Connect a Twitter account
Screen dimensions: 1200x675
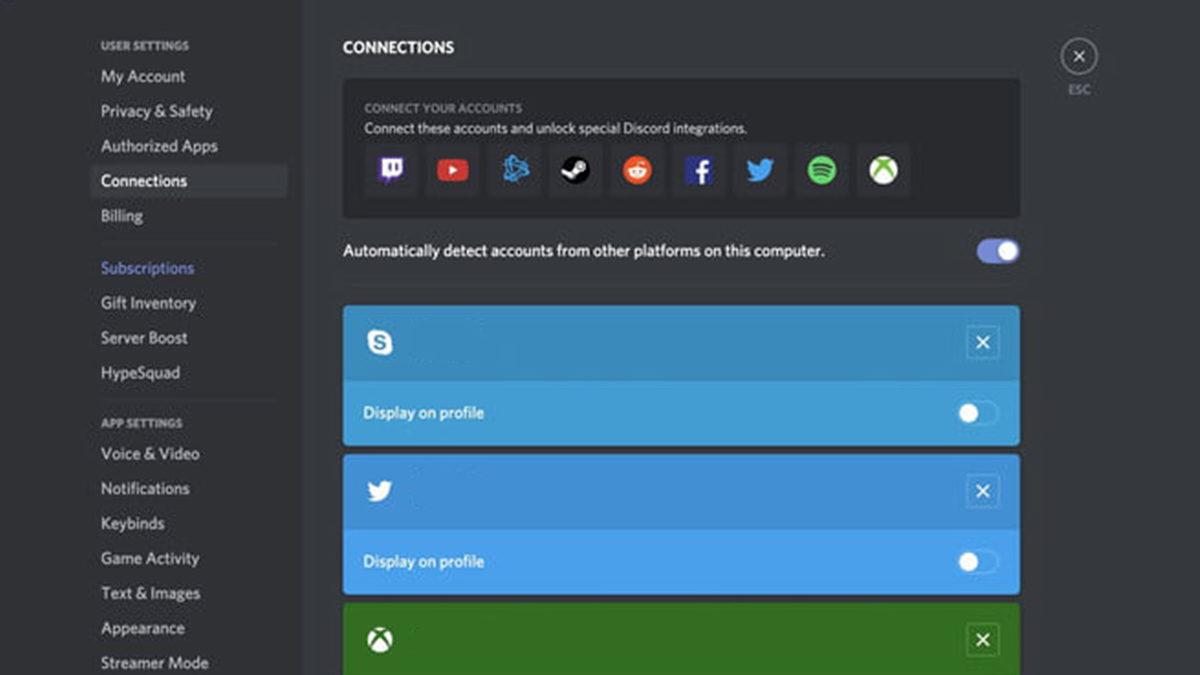(760, 170)
